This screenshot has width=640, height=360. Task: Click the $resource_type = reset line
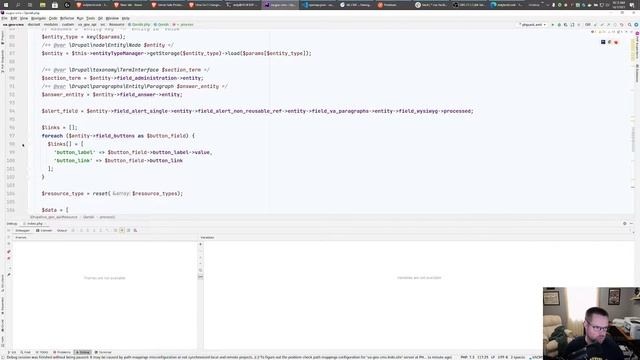click(x=112, y=193)
